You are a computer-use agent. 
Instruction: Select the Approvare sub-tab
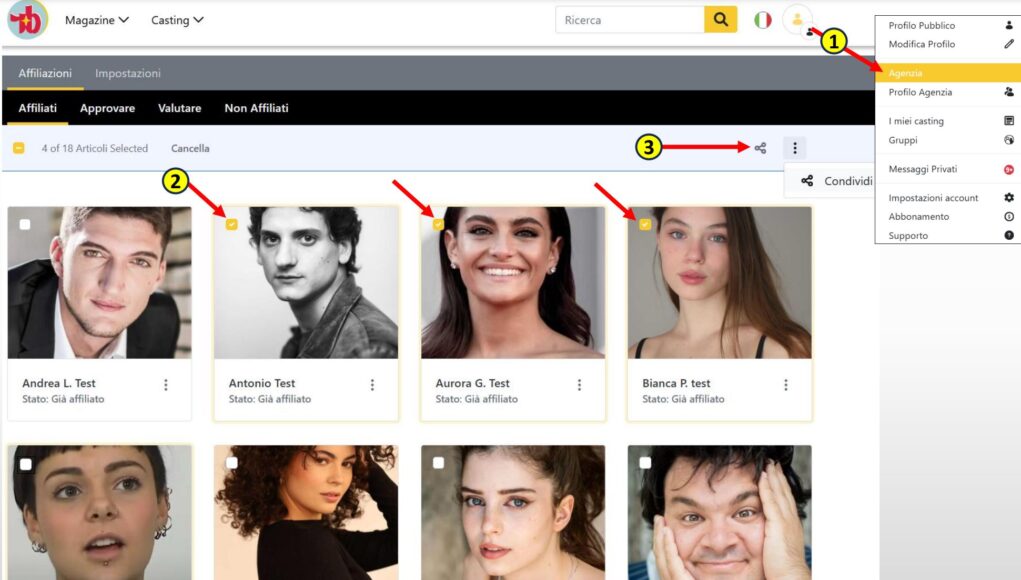pyautogui.click(x=107, y=108)
